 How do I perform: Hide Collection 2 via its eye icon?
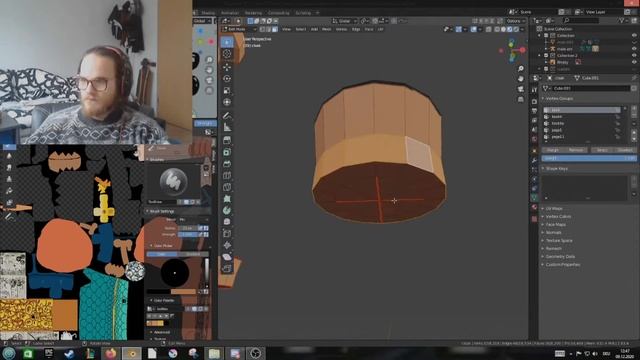point(634,55)
